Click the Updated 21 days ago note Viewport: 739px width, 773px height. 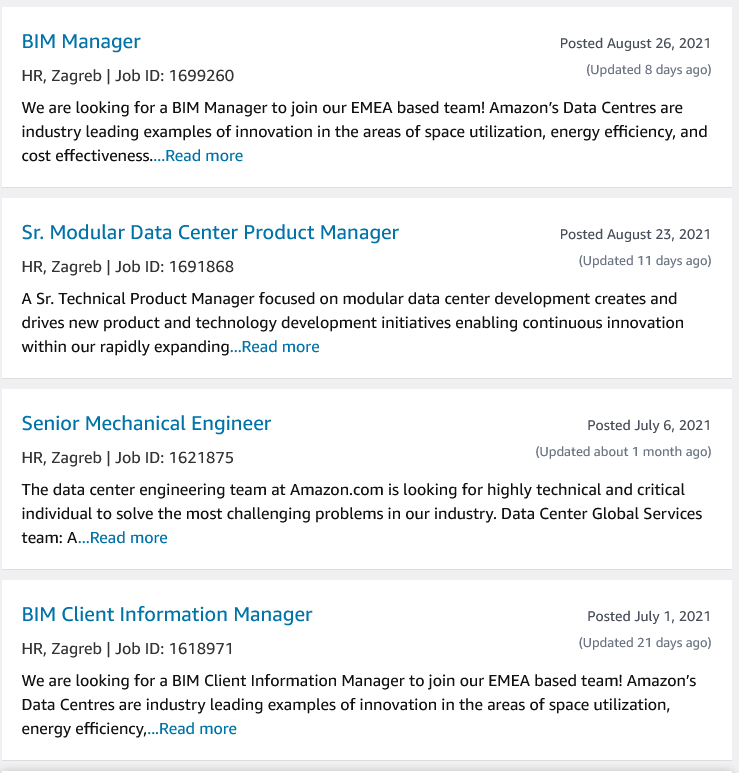click(645, 643)
